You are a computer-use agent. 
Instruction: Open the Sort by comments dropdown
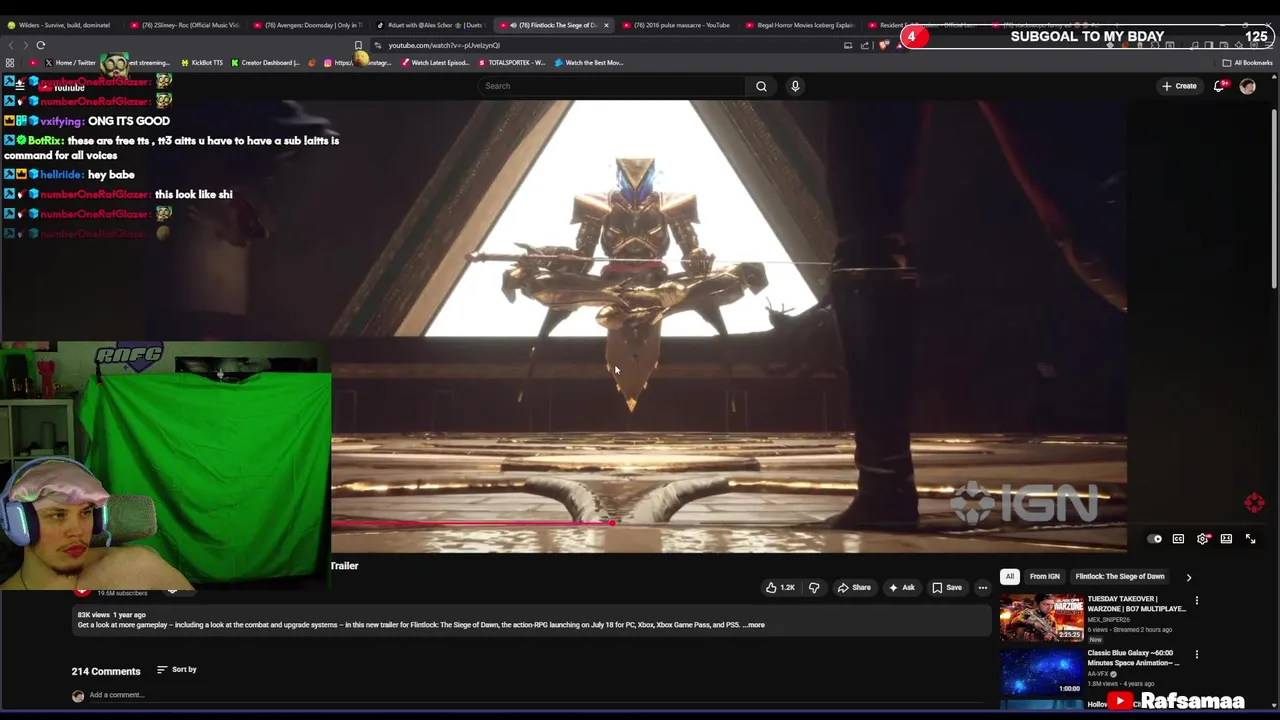176,670
